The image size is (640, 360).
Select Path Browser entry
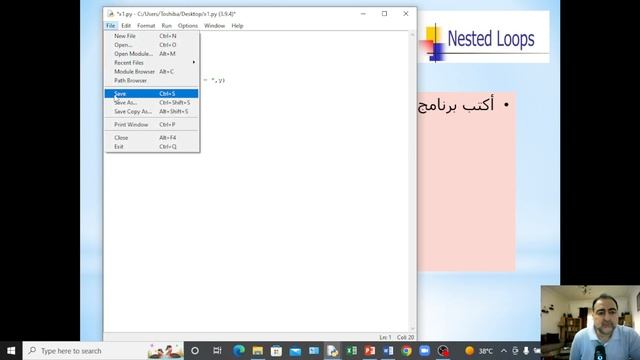pyautogui.click(x=151, y=81)
